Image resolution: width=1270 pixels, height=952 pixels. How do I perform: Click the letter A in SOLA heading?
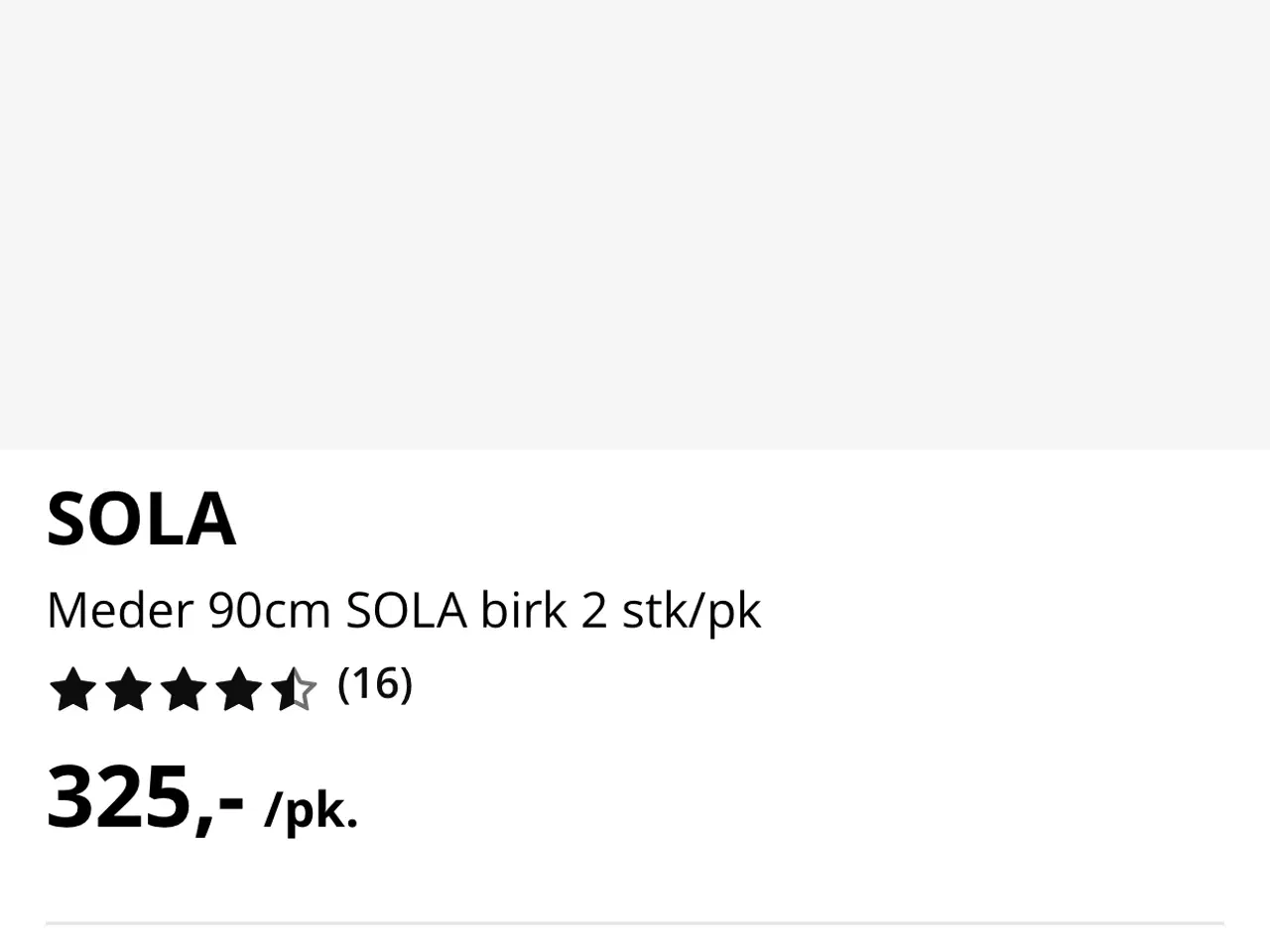click(212, 518)
